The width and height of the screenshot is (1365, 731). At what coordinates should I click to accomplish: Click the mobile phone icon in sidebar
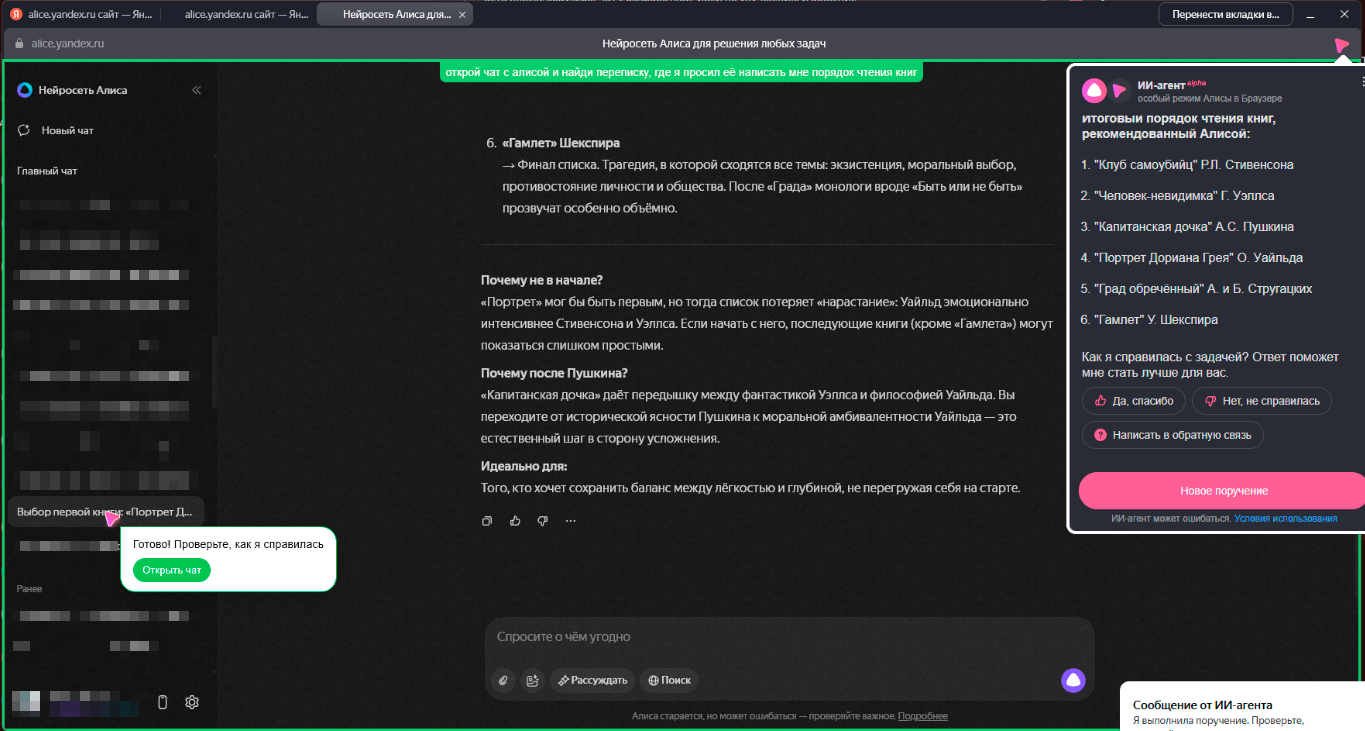point(163,702)
